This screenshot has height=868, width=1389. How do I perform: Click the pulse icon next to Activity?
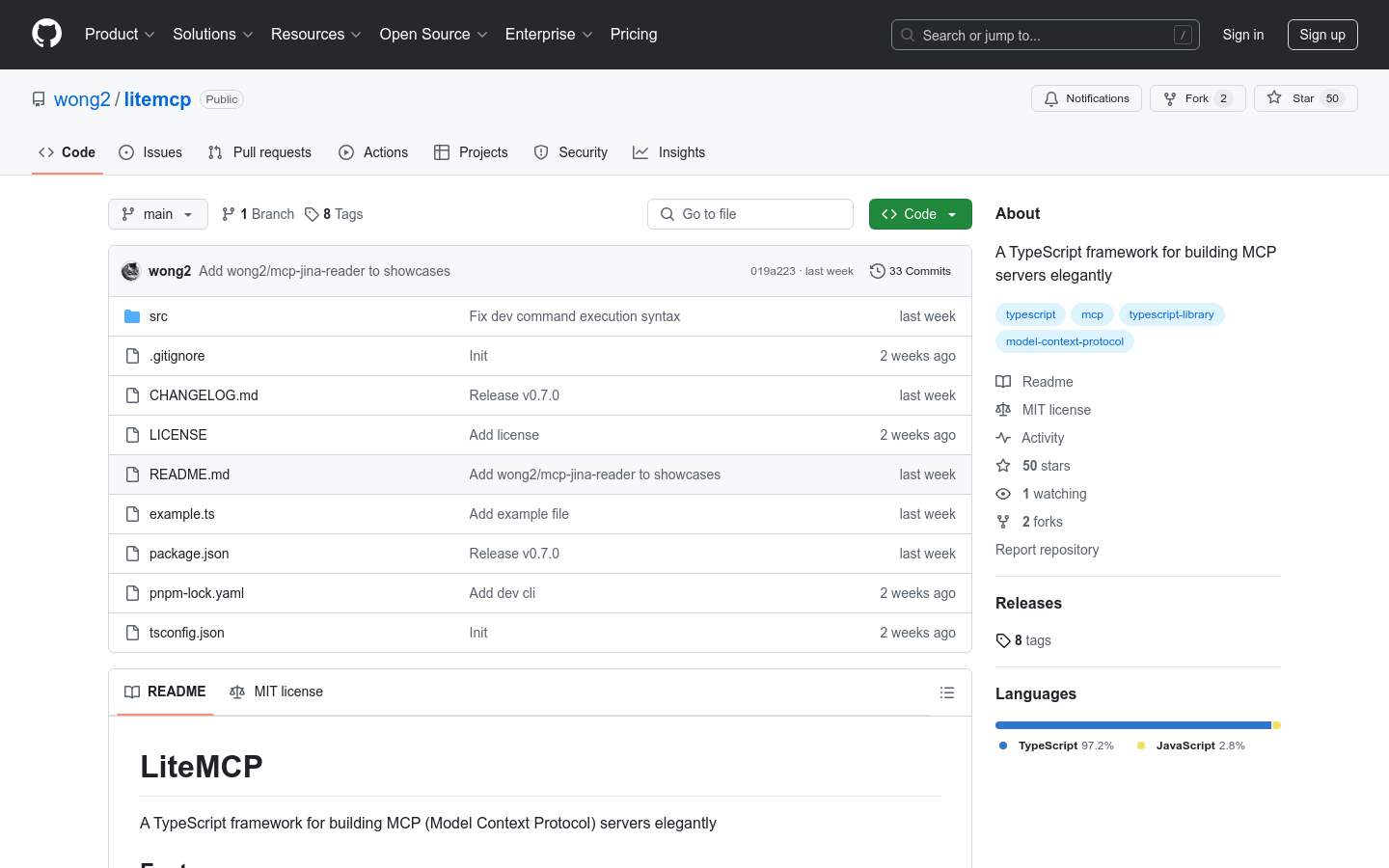[x=1003, y=438]
